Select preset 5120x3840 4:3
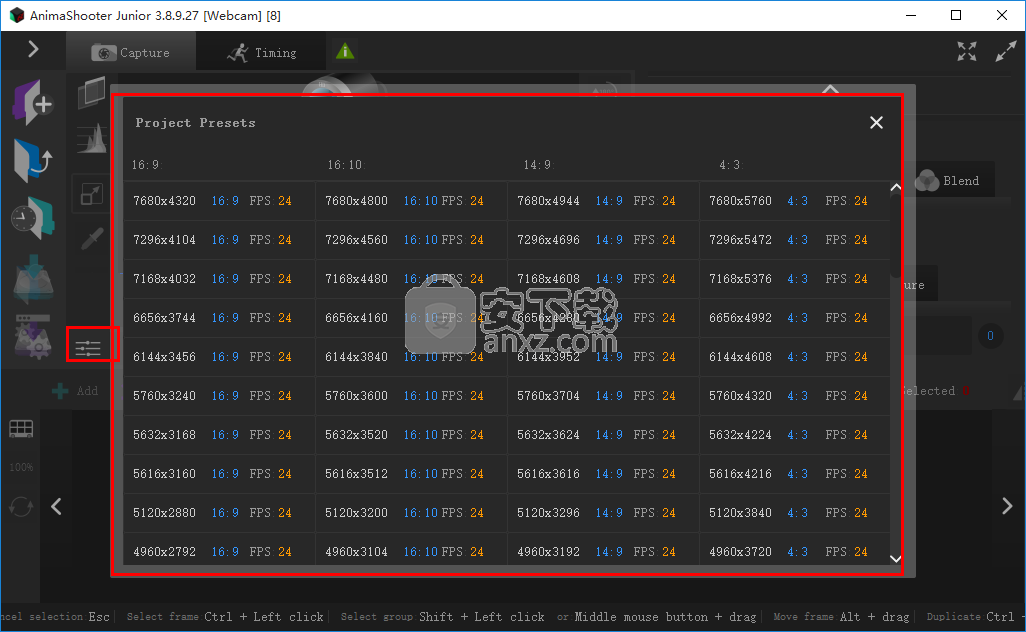Screen dimensions: 1026x632 click(795, 513)
